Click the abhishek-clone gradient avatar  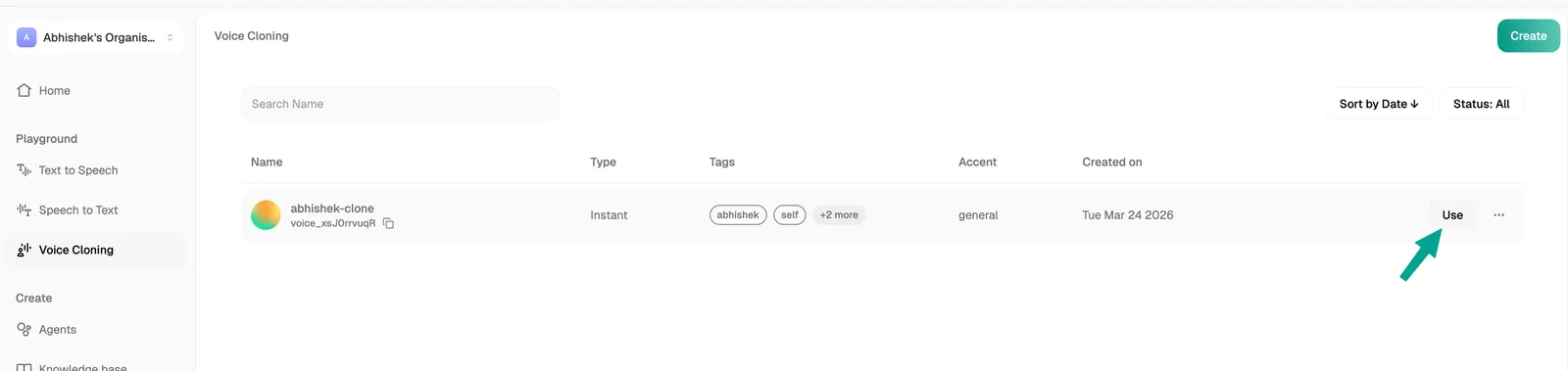(266, 214)
